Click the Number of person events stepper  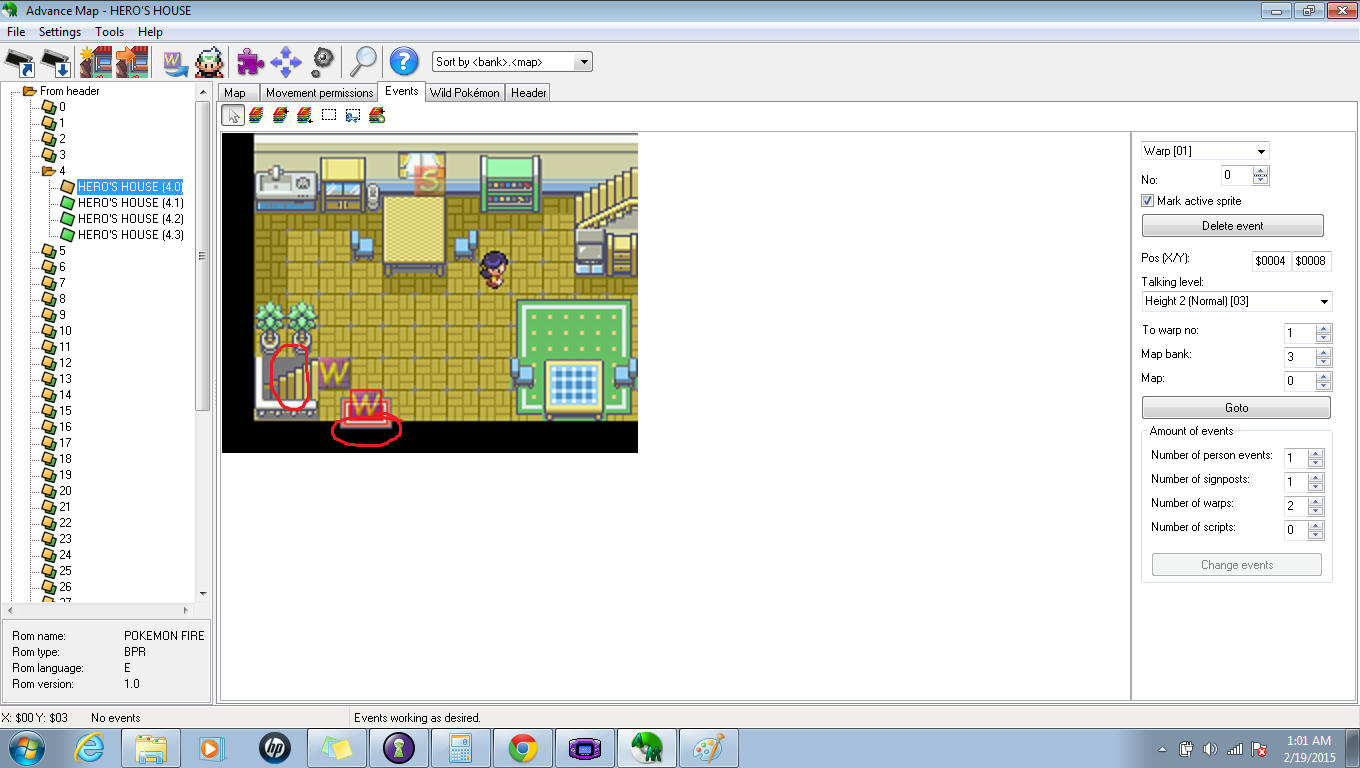[1316, 458]
